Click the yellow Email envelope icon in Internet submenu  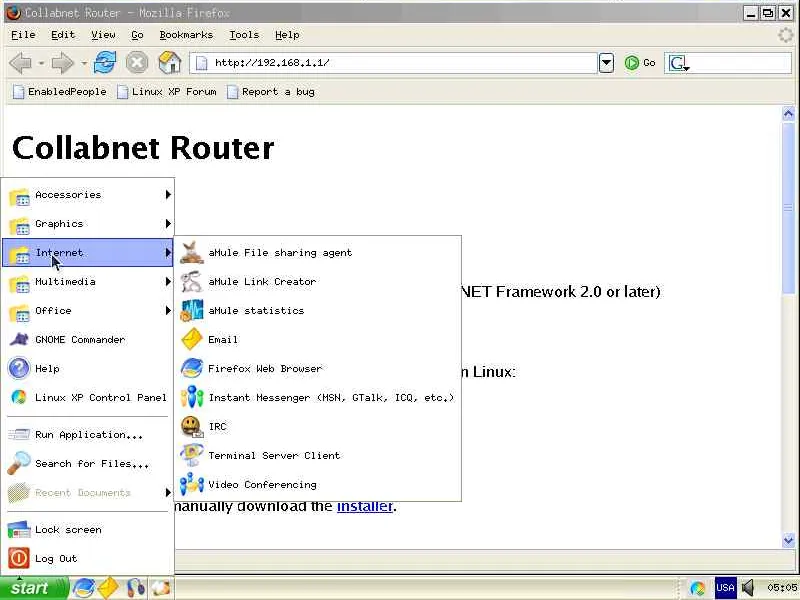point(192,340)
